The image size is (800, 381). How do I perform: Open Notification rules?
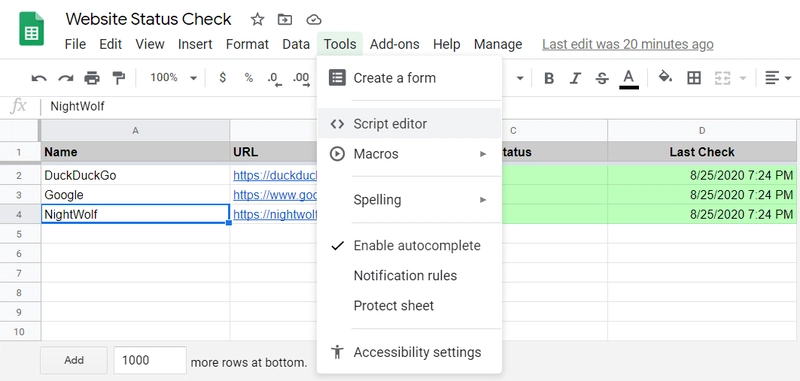pyautogui.click(x=409, y=275)
